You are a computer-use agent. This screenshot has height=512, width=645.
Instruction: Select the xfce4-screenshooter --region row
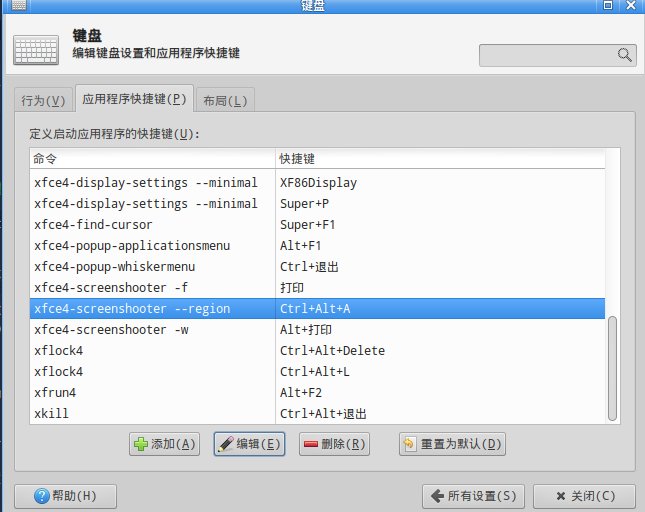tap(317, 308)
